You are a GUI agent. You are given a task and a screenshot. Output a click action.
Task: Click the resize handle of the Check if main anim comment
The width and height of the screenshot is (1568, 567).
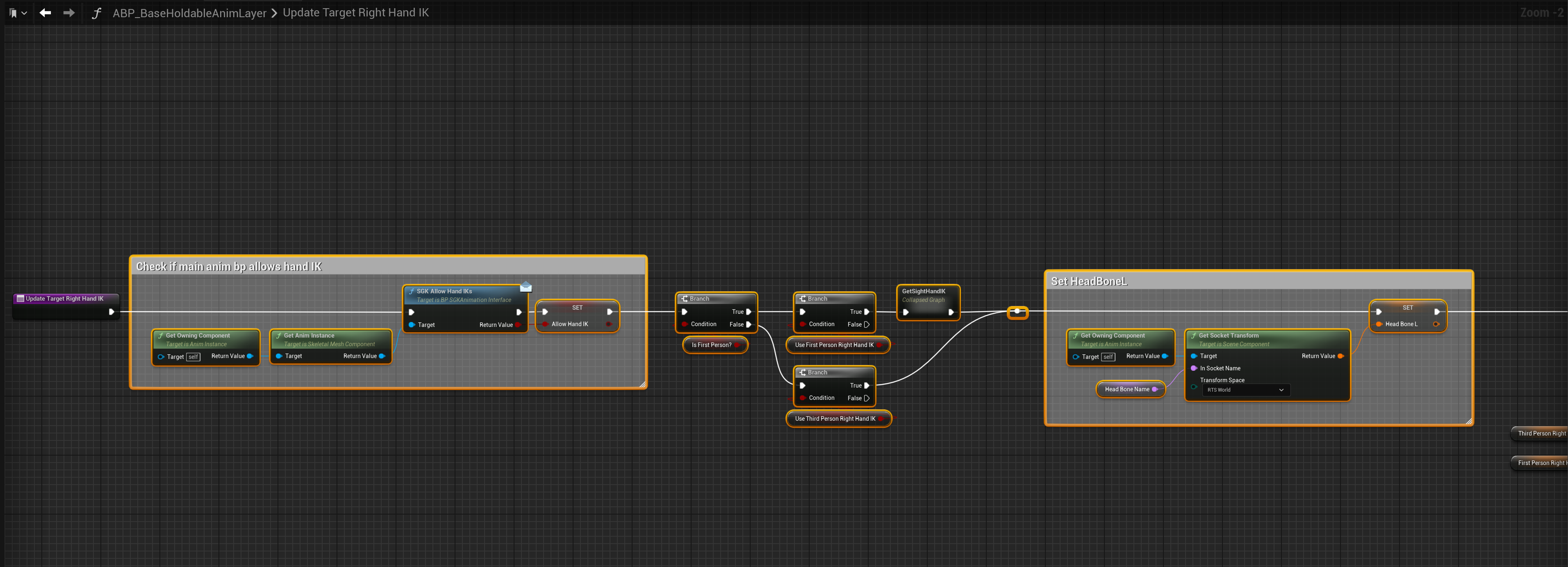coord(642,384)
